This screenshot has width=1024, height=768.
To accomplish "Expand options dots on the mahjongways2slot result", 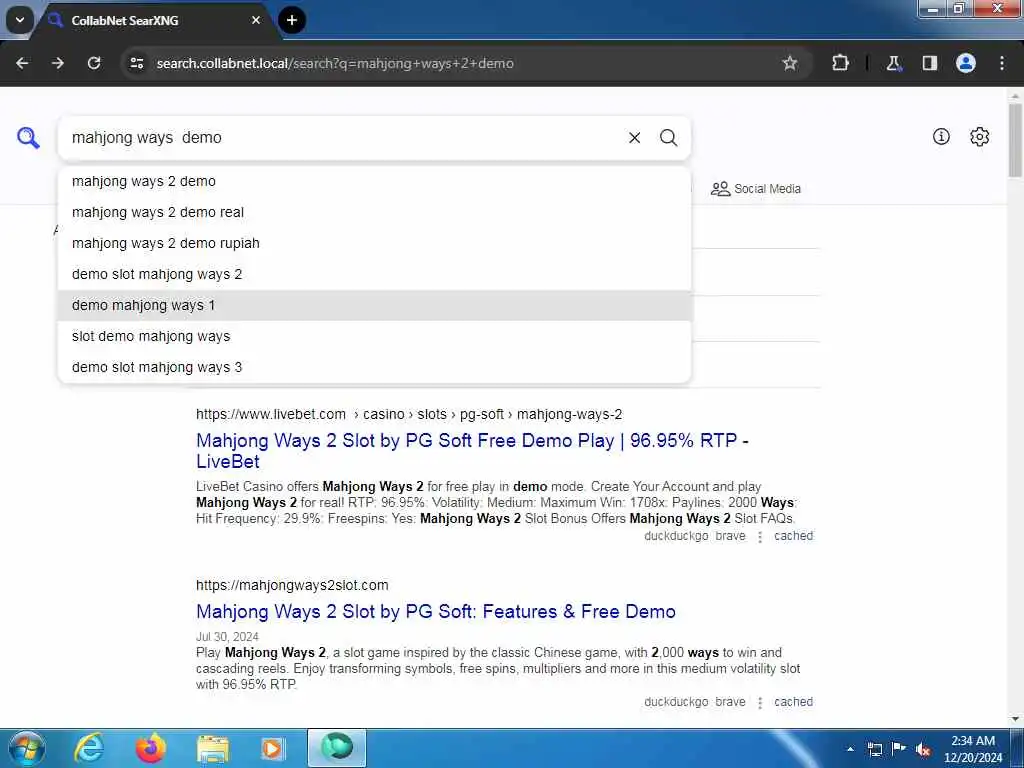I will pyautogui.click(x=760, y=703).
